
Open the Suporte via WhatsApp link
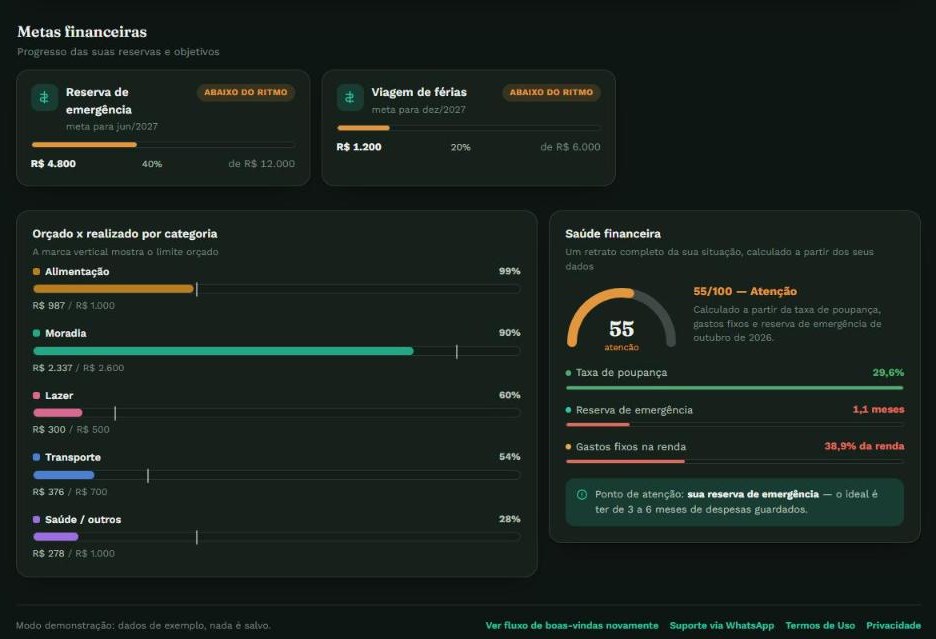[722, 625]
